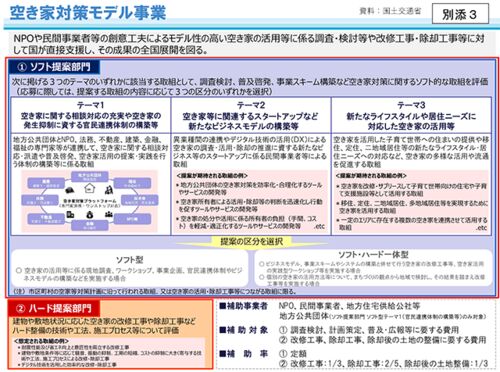The width and height of the screenshot is (500, 372).
Task: Select the '① ソフト提案部門' header
Action: pyautogui.click(x=54, y=67)
